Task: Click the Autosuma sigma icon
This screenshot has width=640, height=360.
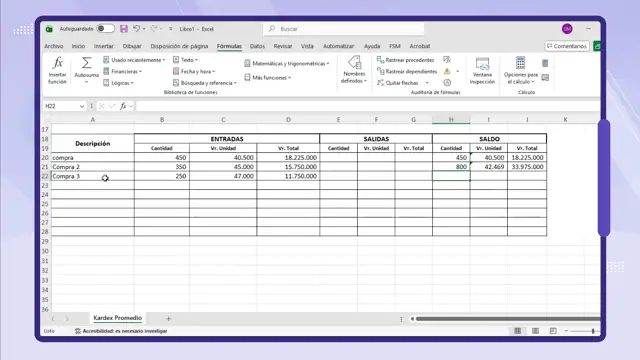Action: pos(86,63)
